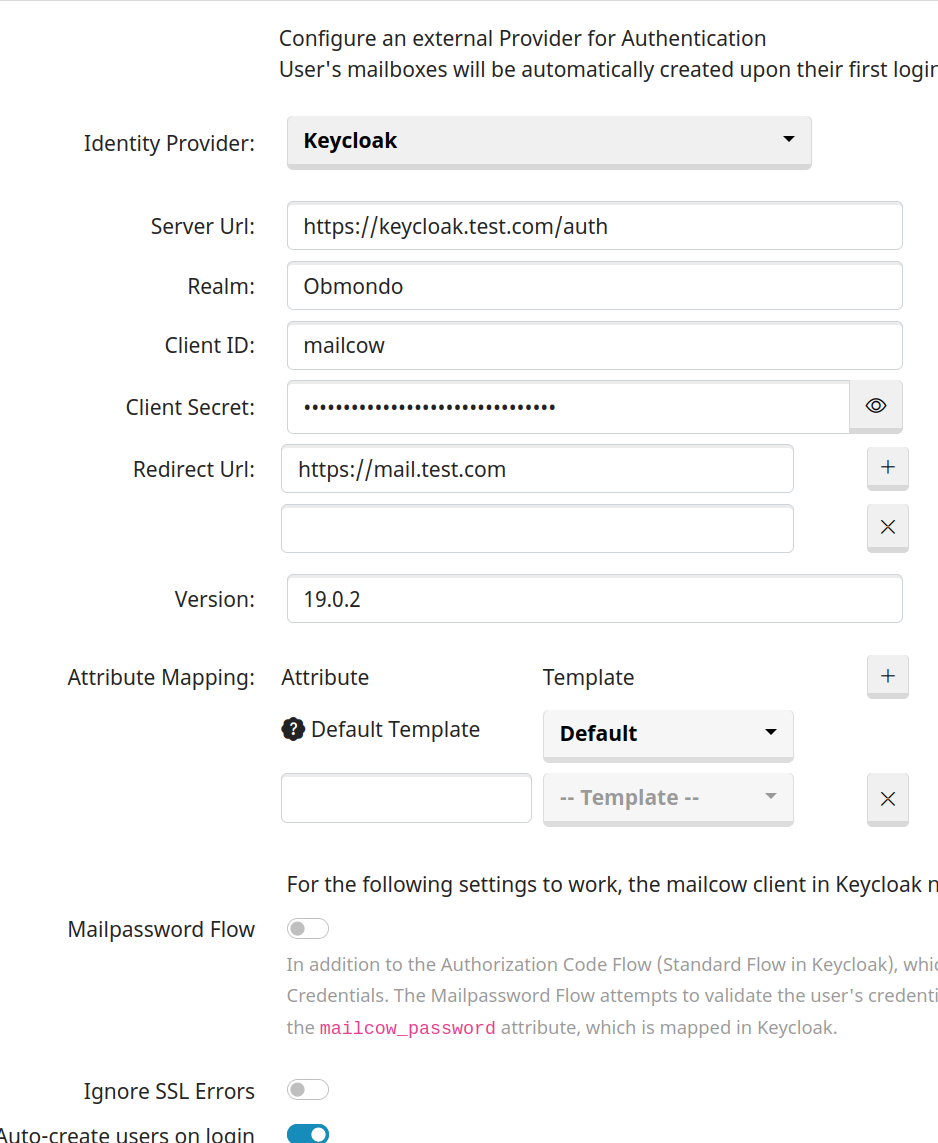Viewport: 938px width, 1143px height.
Task: Edit the Version field showing 19.0.2
Action: (x=594, y=599)
